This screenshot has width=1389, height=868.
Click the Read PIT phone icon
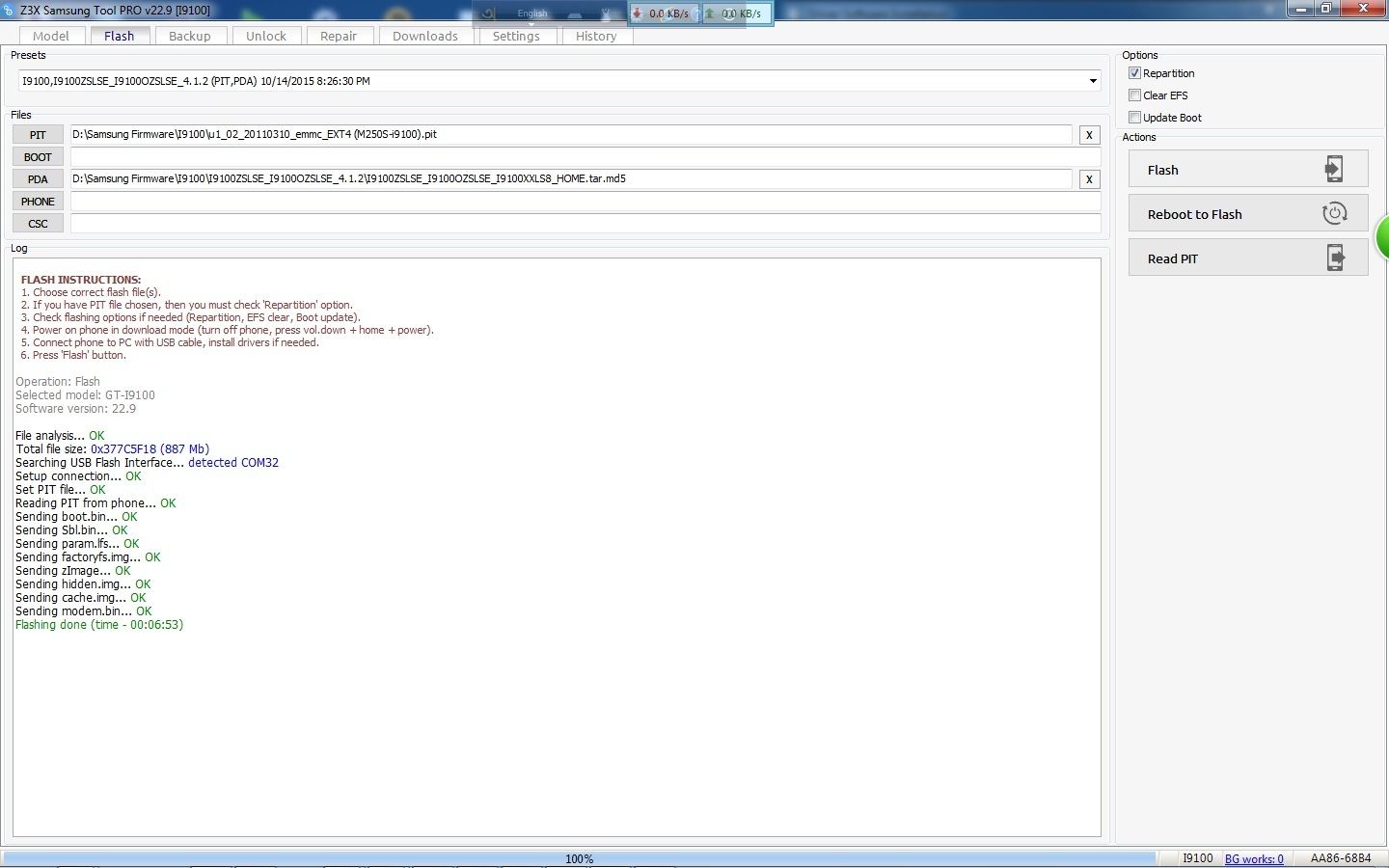click(x=1334, y=258)
